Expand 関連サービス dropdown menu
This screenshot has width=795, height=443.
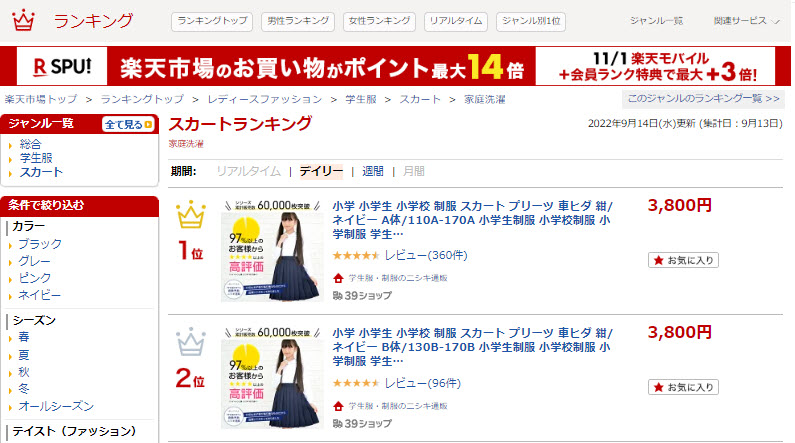[x=746, y=21]
